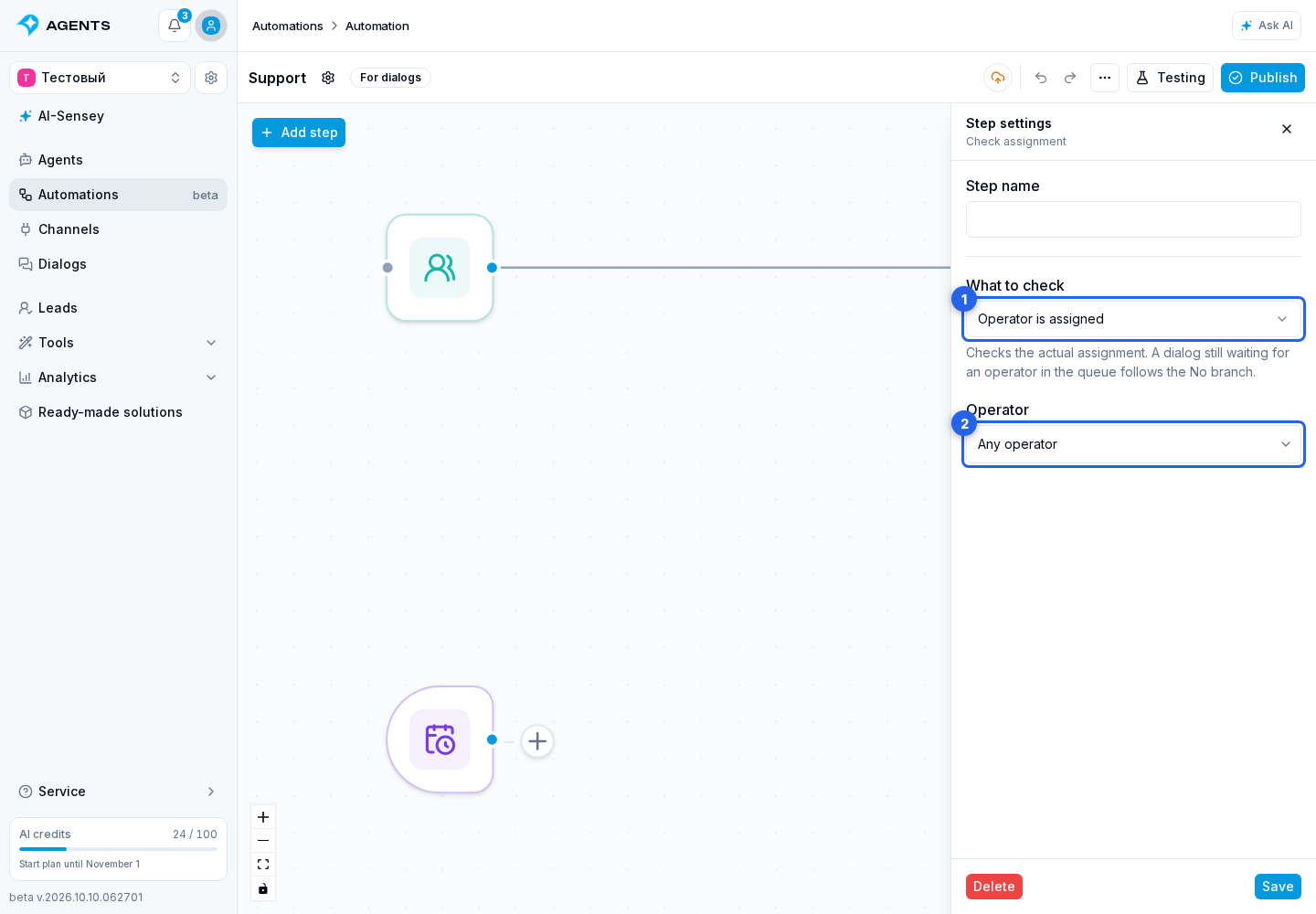Image resolution: width=1316 pixels, height=914 pixels.
Task: Open Support automation settings gear
Action: pyautogui.click(x=328, y=78)
